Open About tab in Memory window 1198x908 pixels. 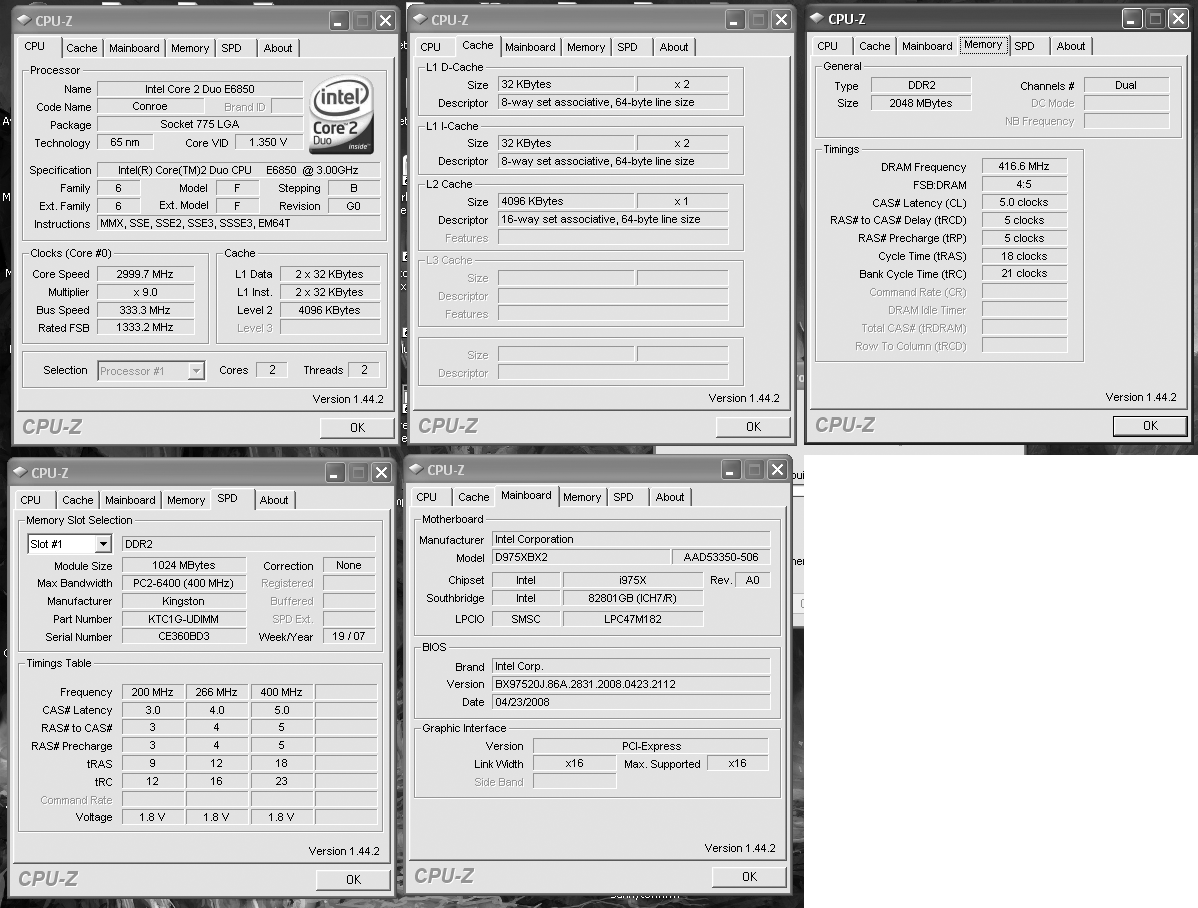point(1070,47)
